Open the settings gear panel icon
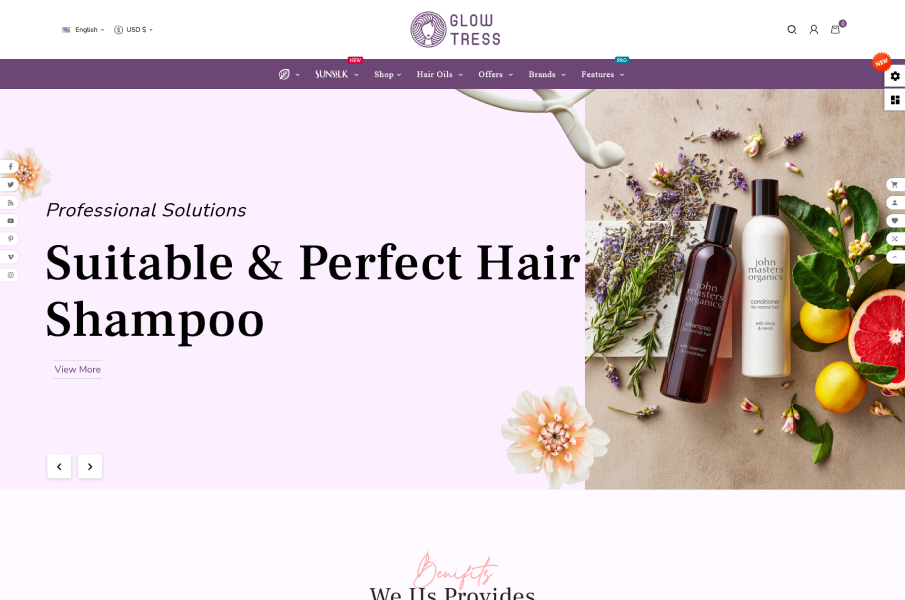The image size is (905, 600). tap(895, 76)
